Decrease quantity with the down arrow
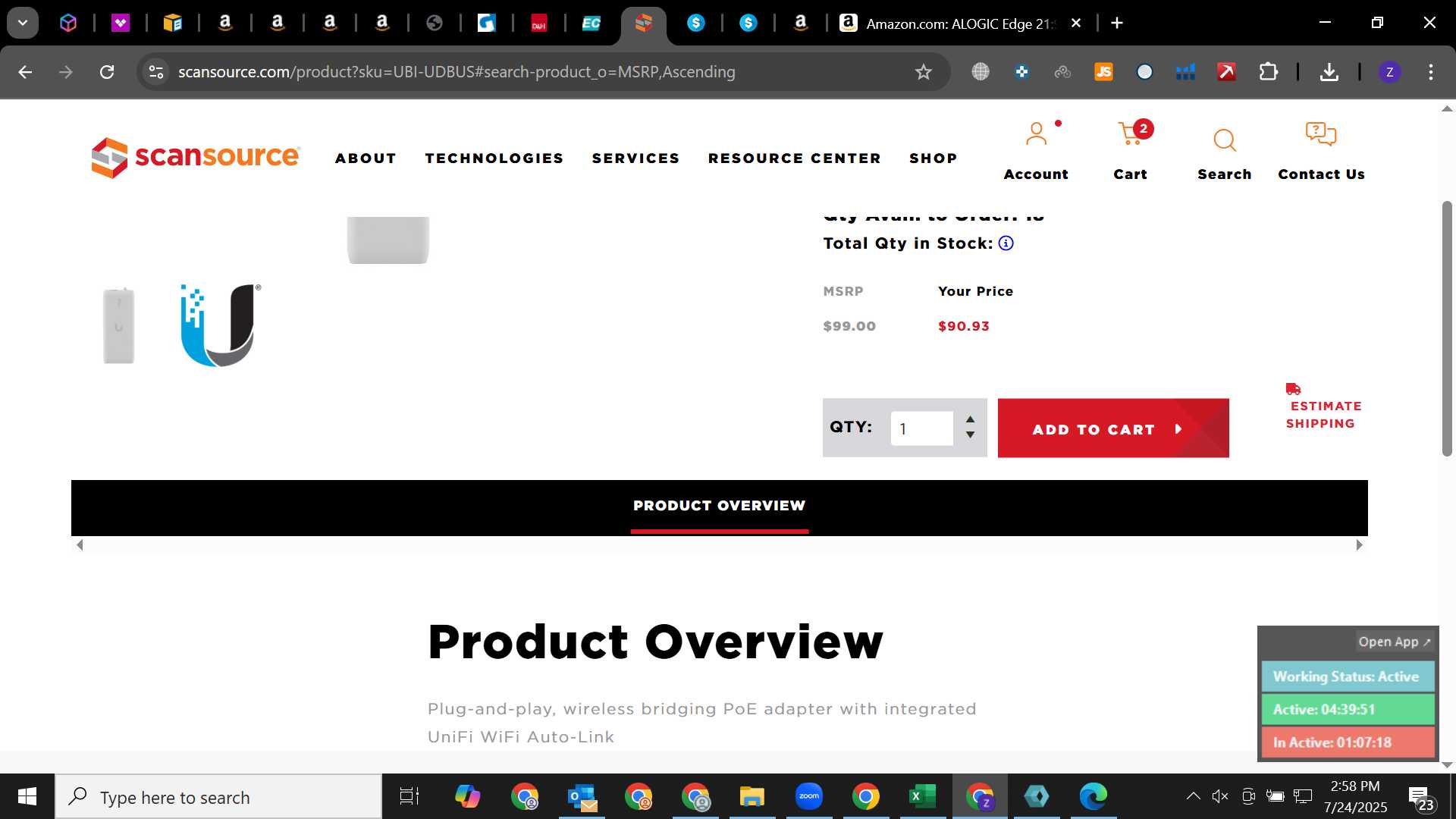 970,435
